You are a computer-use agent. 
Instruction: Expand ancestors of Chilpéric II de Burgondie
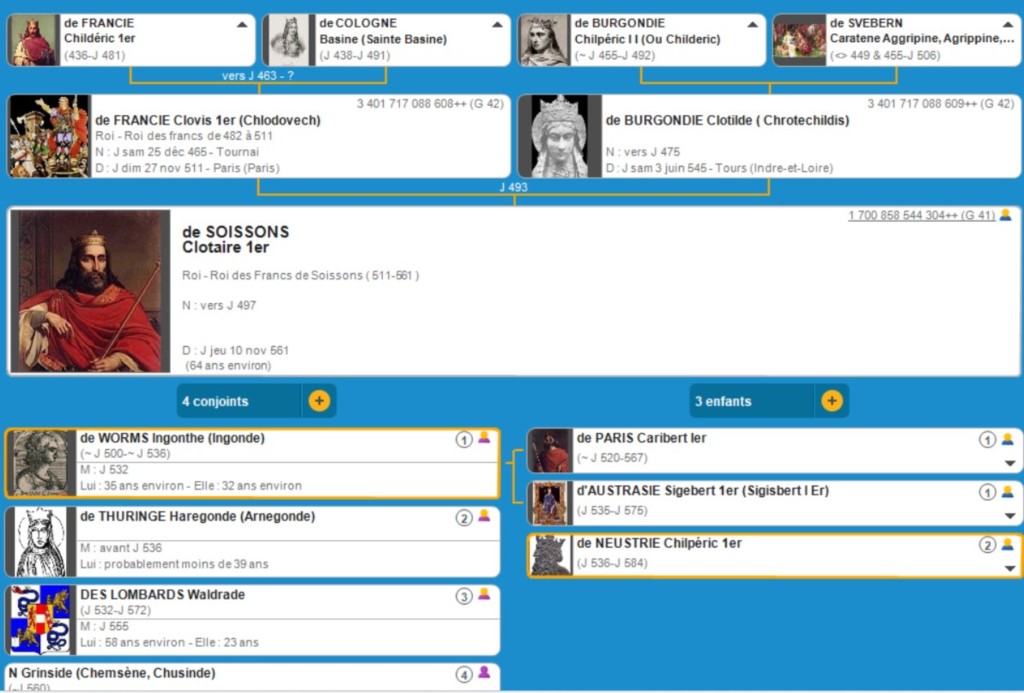752,24
